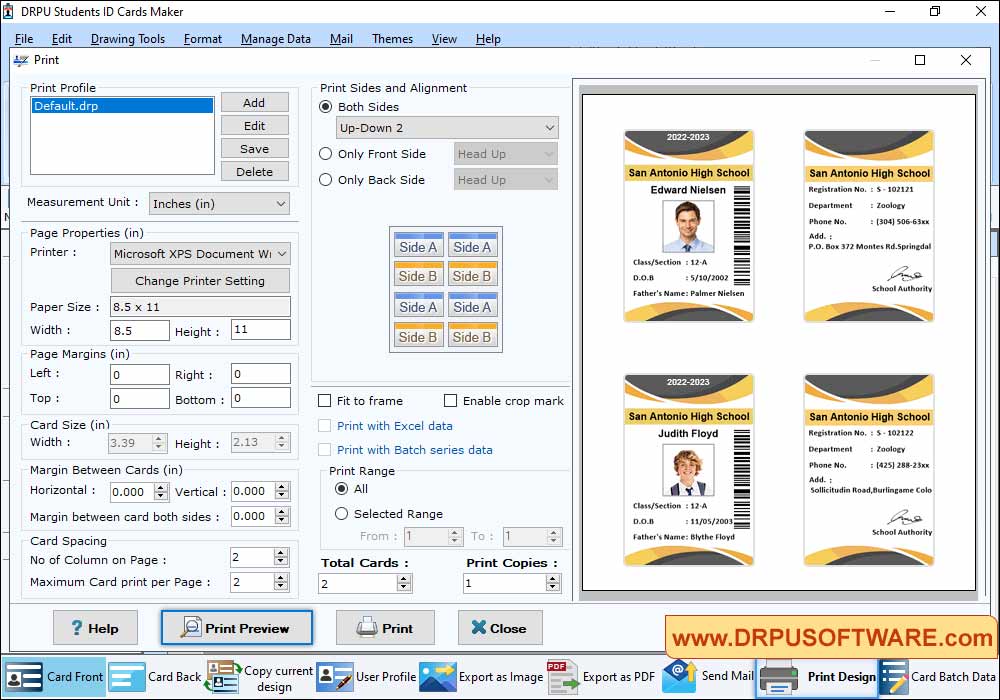Click the Add profile button
Viewport: 1000px width, 700px height.
click(x=254, y=103)
